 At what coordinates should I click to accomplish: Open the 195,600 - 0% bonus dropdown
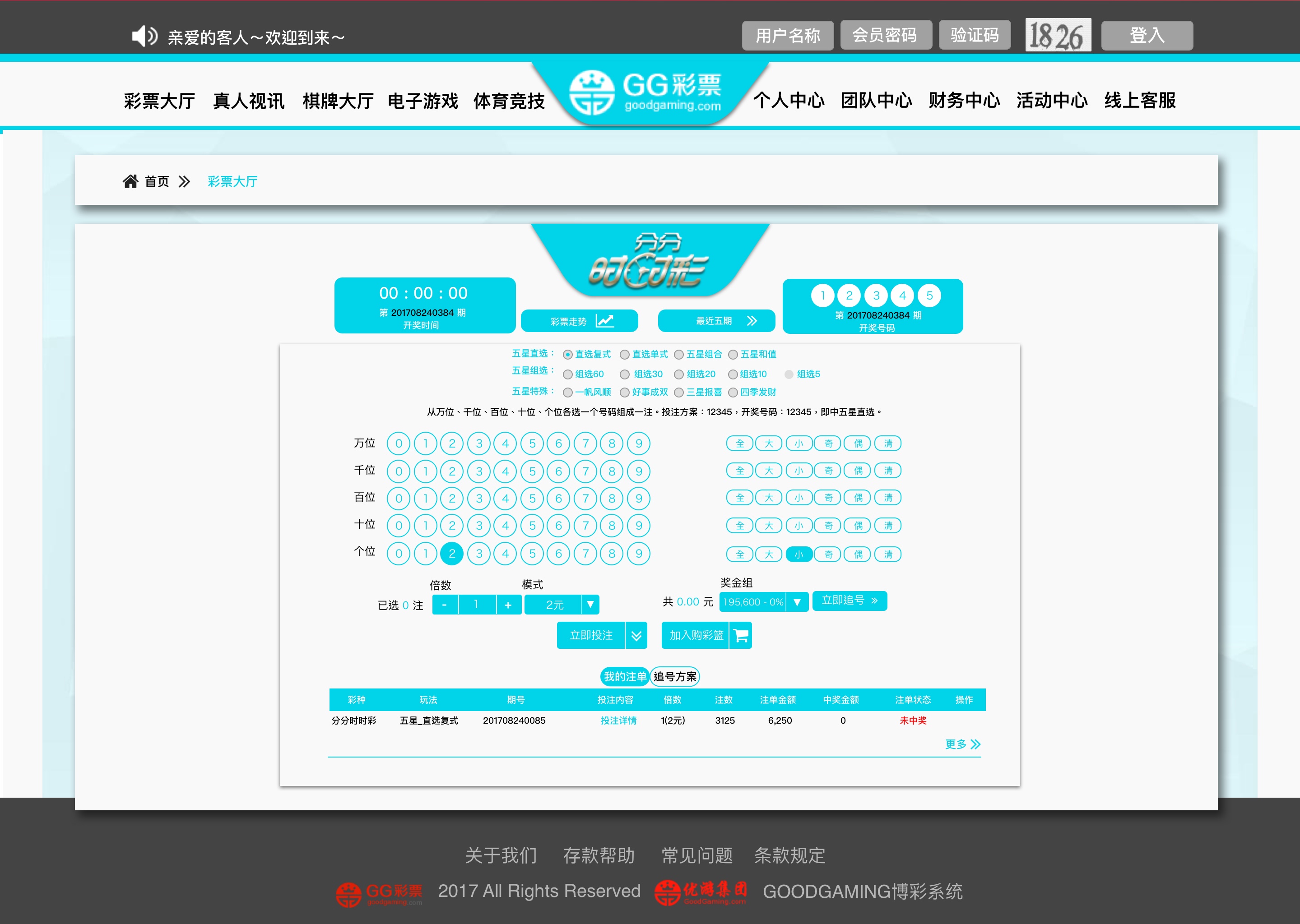(797, 602)
